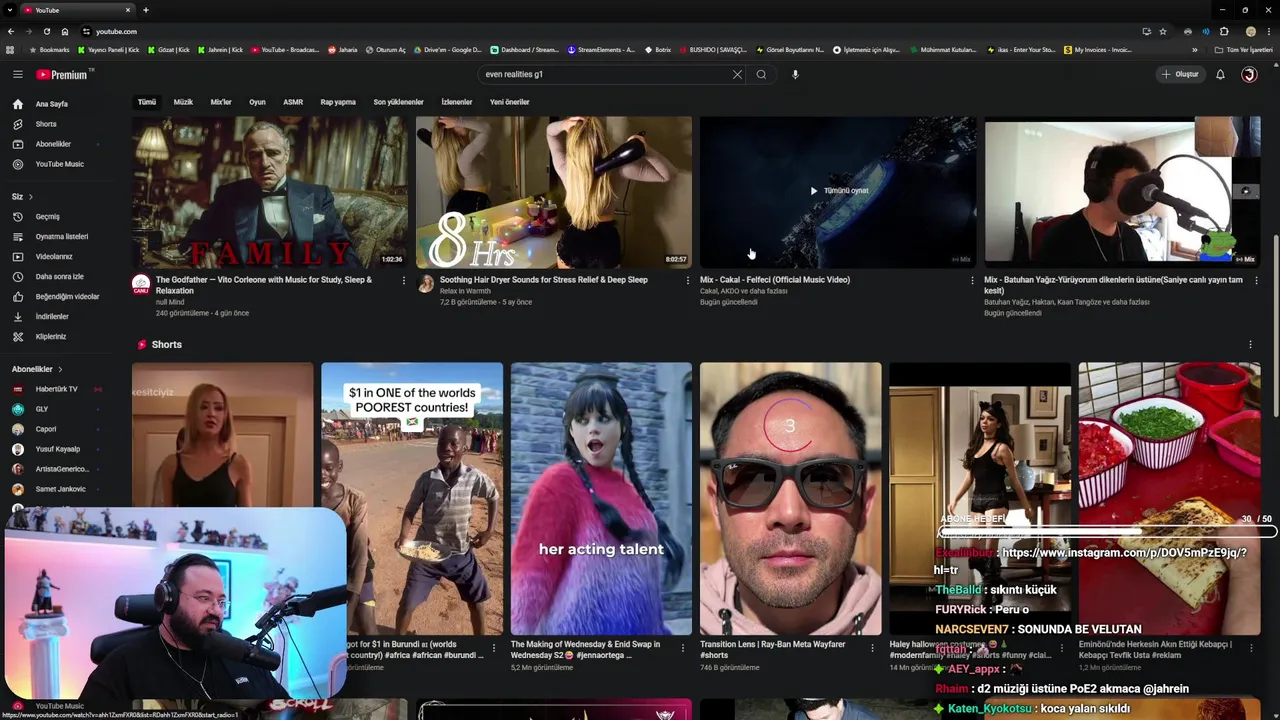This screenshot has width=1280, height=720.
Task: Open Batuhan Yağız mix thumbnail
Action: point(1122,192)
